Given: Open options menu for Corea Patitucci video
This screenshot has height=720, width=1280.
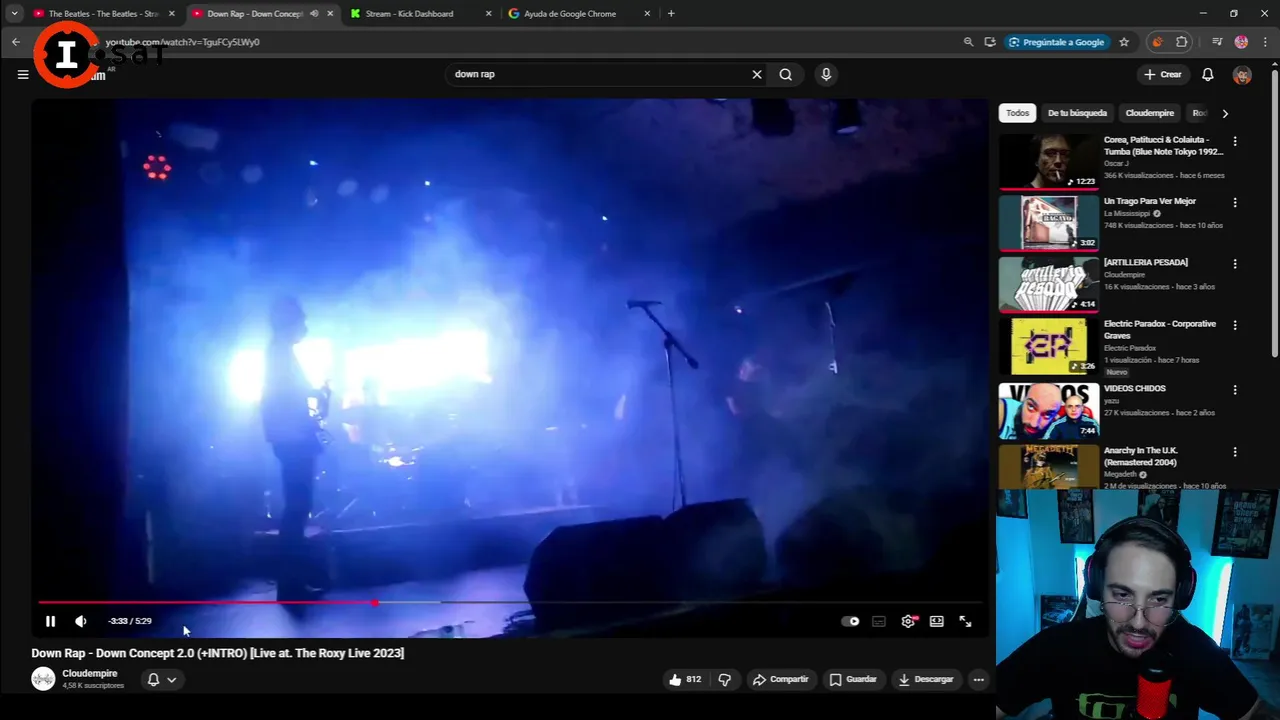Looking at the screenshot, I should pyautogui.click(x=1235, y=142).
